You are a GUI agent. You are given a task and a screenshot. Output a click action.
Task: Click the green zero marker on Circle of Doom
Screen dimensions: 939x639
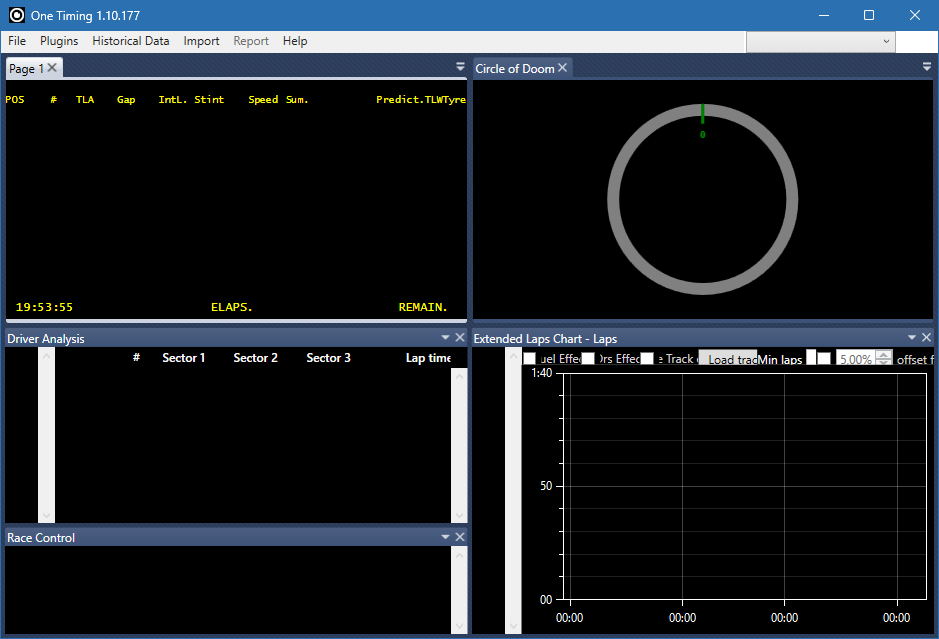point(702,115)
